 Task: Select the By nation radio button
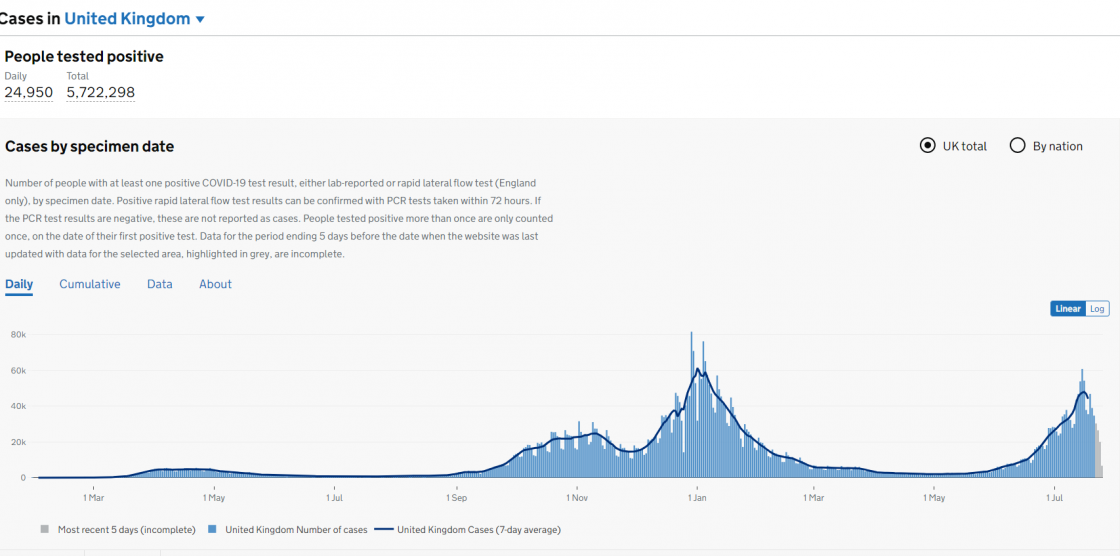click(x=1017, y=146)
